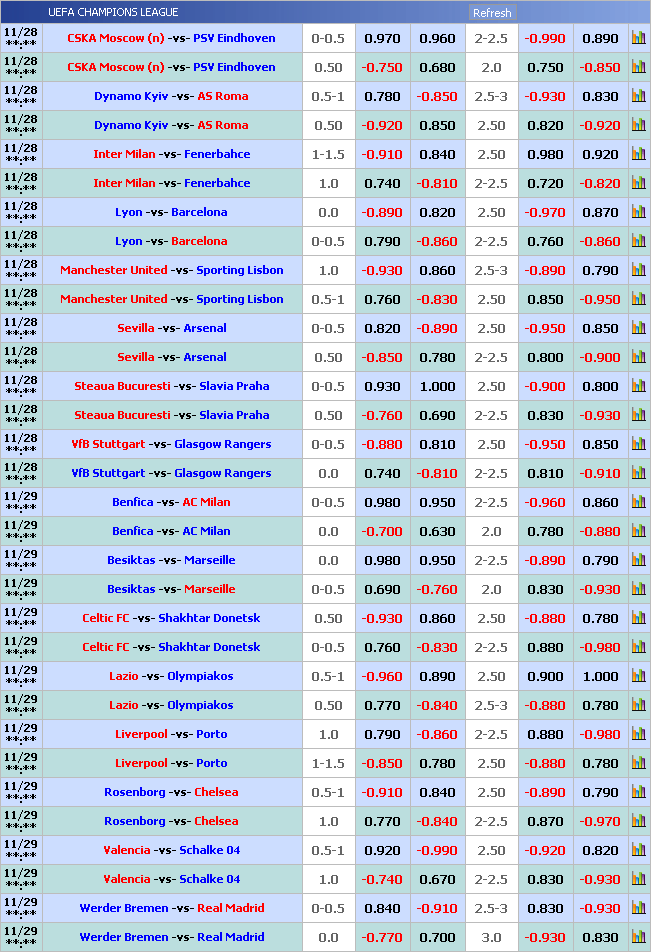Select the -0.880 odds in VfB Stuttgart row

pyautogui.click(x=382, y=445)
